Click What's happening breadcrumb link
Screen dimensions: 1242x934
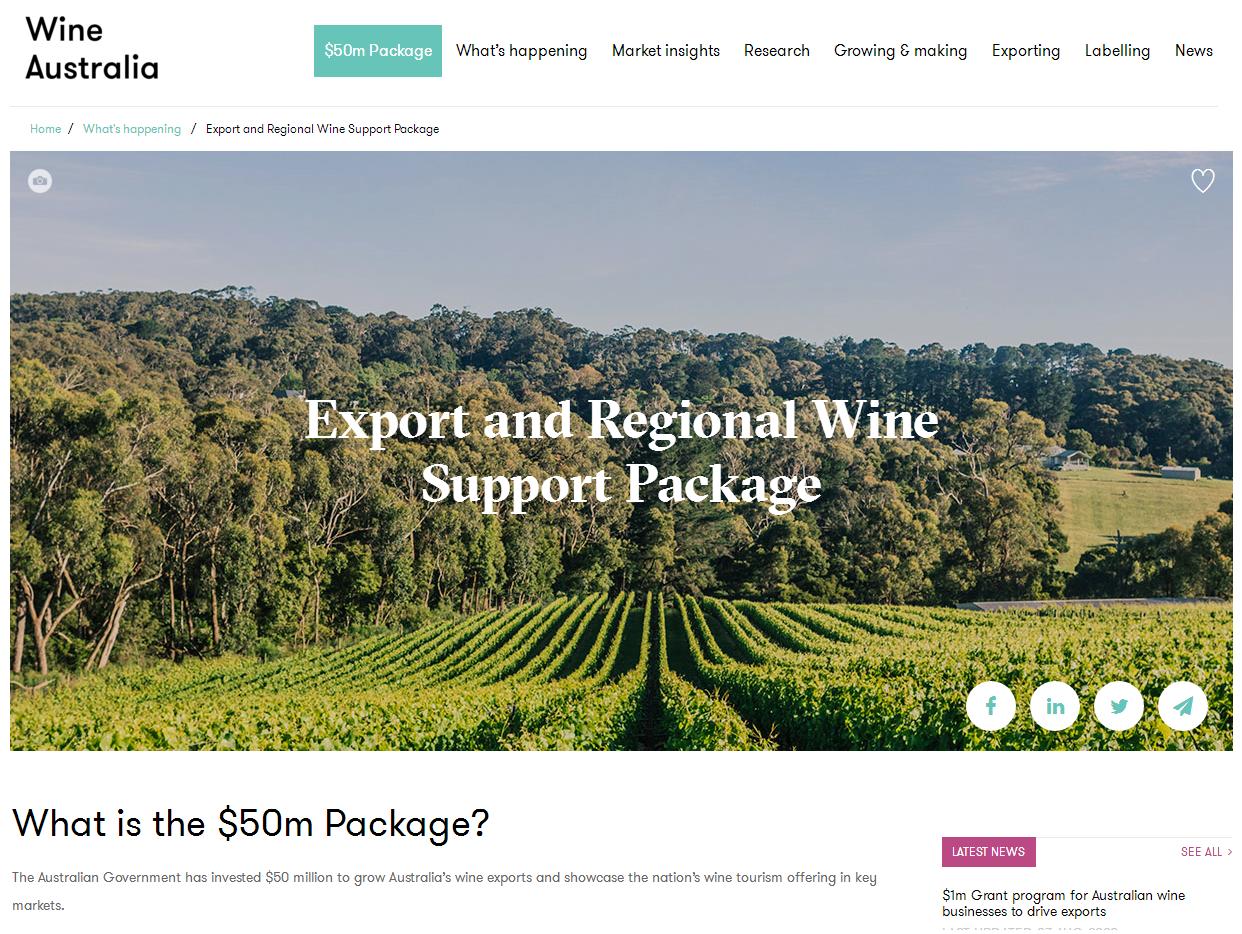click(132, 129)
